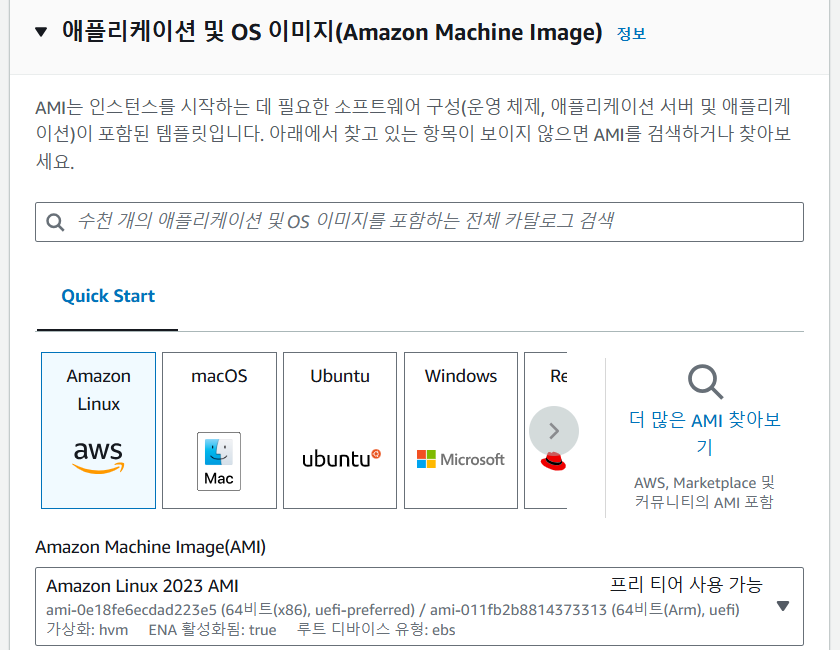Show next OS tiles with right chevron
840x650 pixels.
point(554,431)
